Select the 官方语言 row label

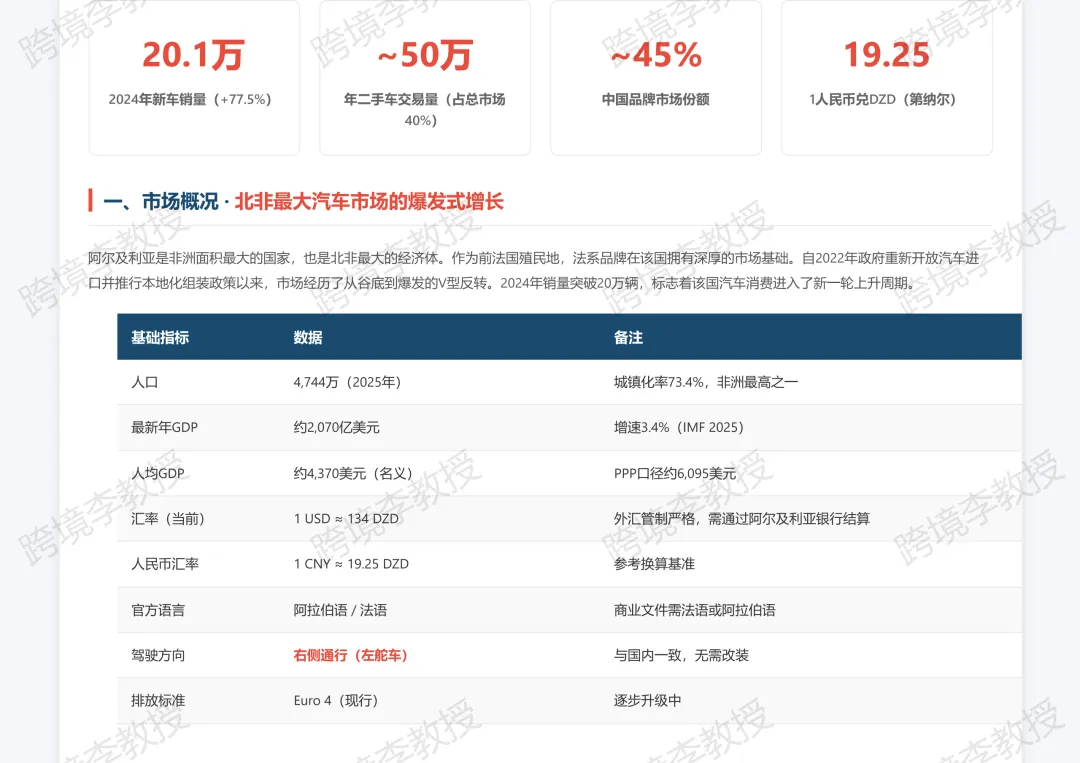pos(158,610)
